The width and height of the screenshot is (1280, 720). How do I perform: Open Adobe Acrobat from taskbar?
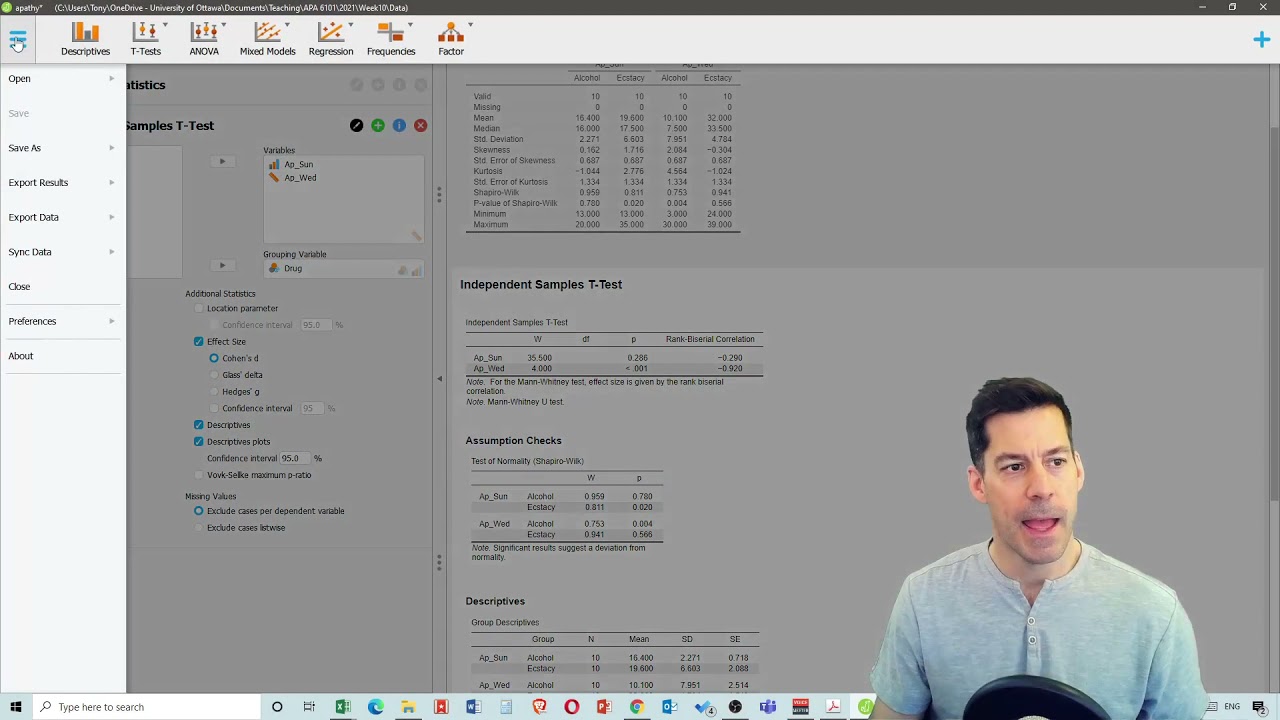click(x=833, y=707)
